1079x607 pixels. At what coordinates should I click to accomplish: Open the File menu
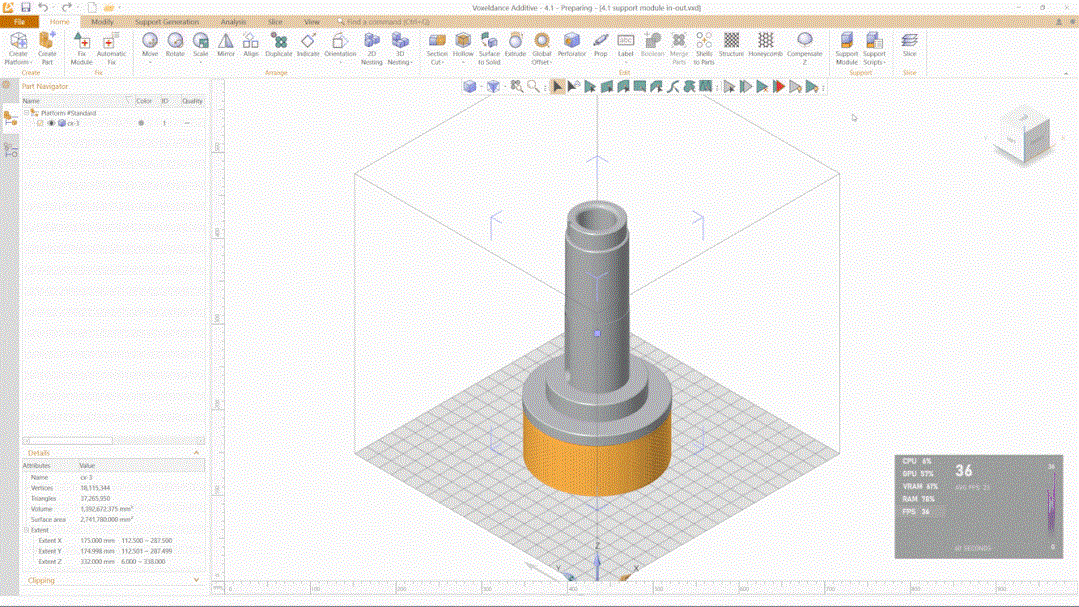[x=19, y=22]
